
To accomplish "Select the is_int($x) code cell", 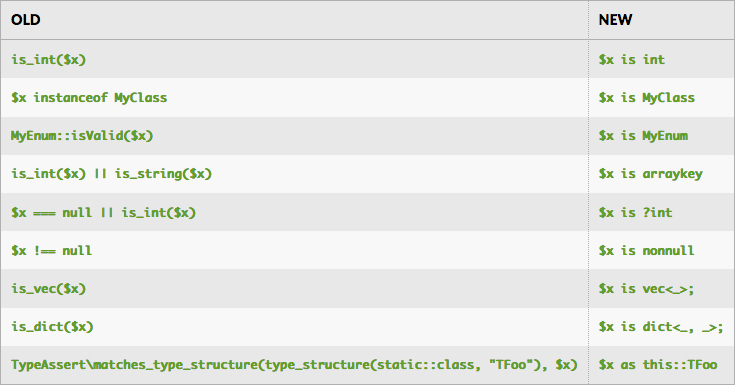I will coord(49,60).
